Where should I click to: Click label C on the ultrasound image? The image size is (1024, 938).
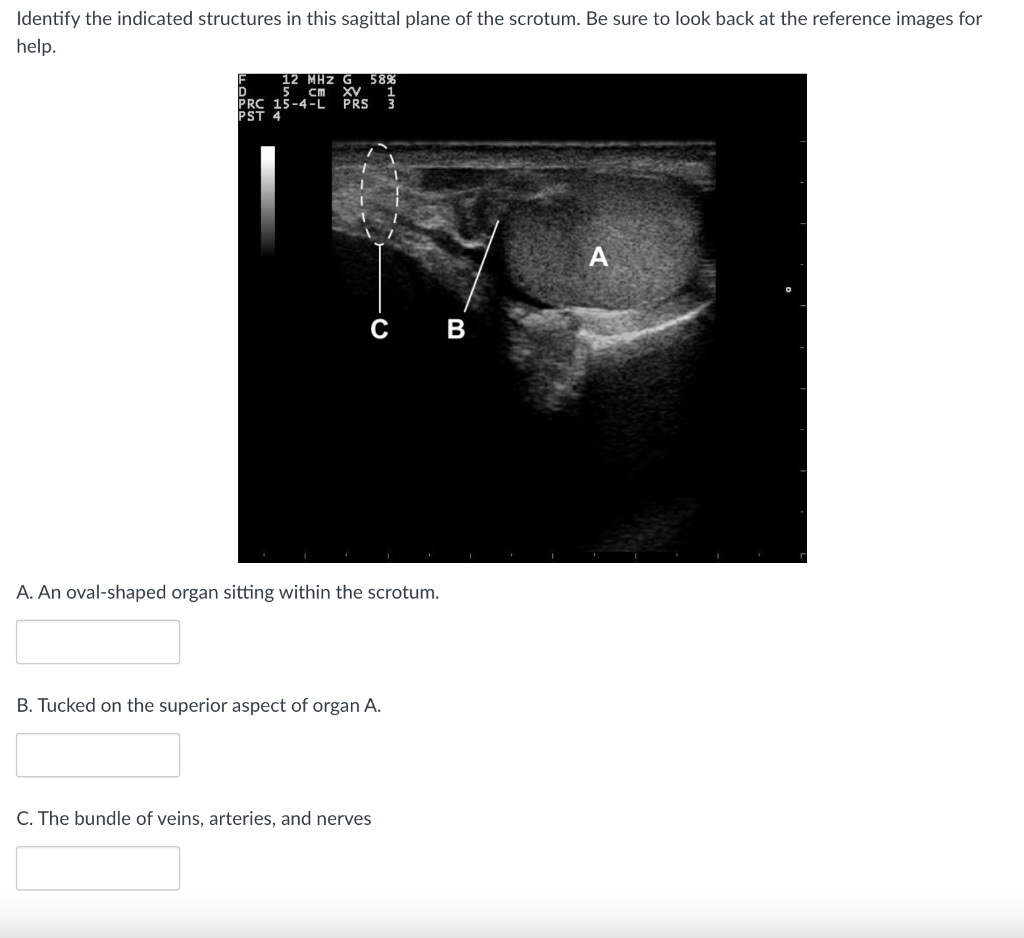pyautogui.click(x=380, y=328)
